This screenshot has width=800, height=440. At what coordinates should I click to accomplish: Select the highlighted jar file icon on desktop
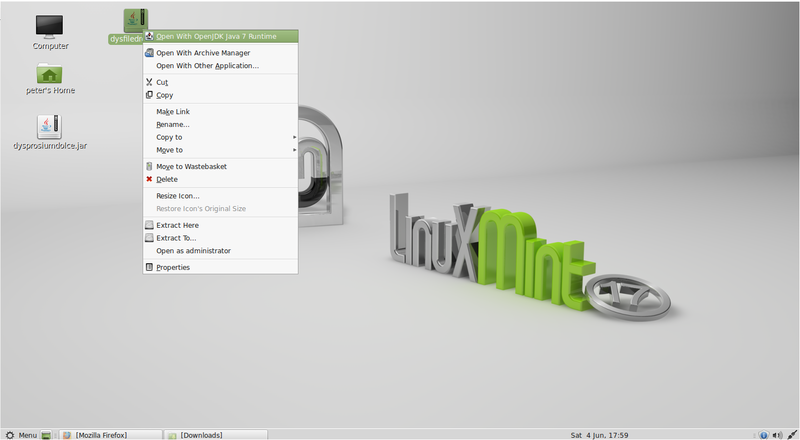click(x=135, y=20)
